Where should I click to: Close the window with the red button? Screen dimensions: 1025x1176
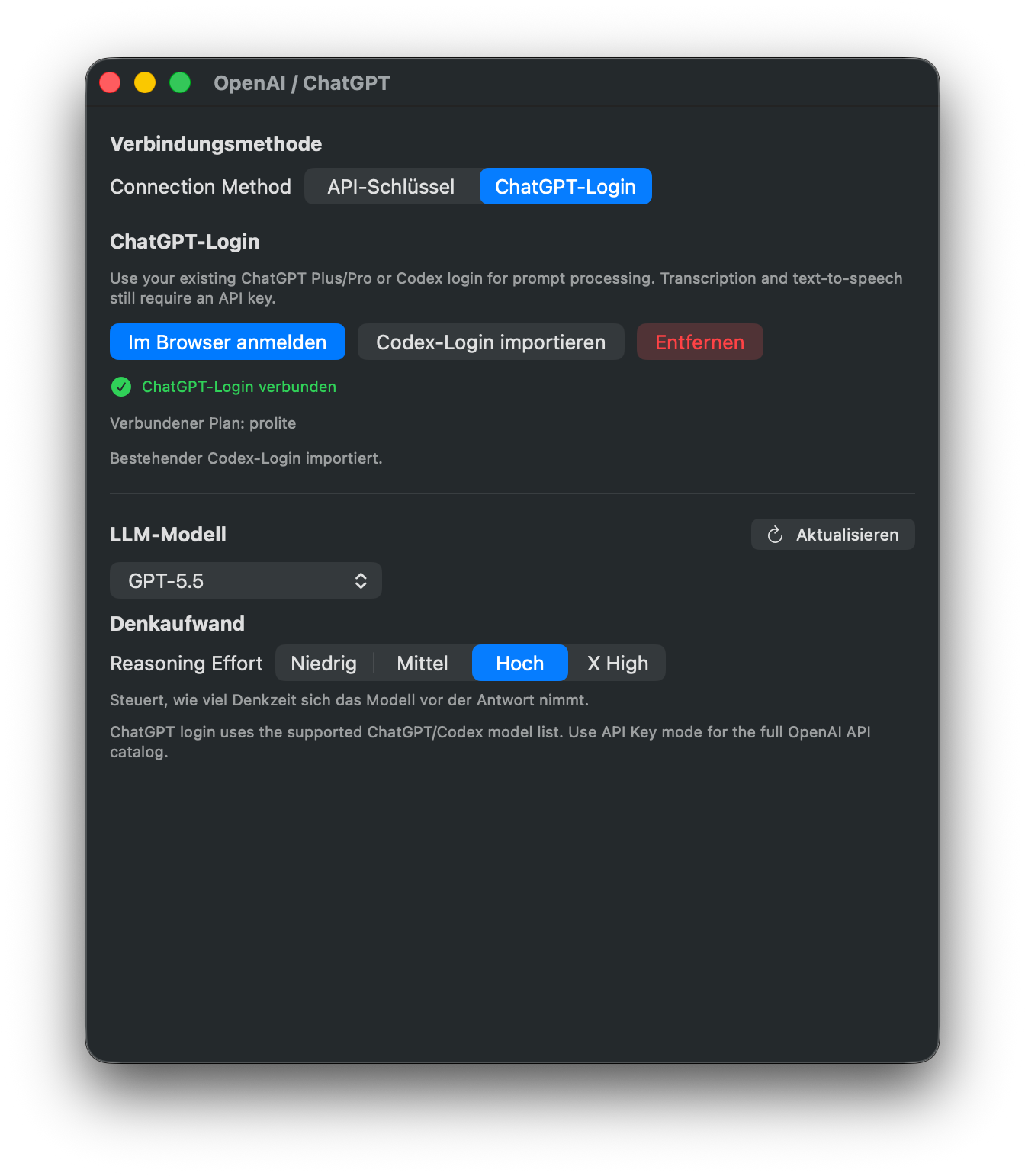[110, 82]
